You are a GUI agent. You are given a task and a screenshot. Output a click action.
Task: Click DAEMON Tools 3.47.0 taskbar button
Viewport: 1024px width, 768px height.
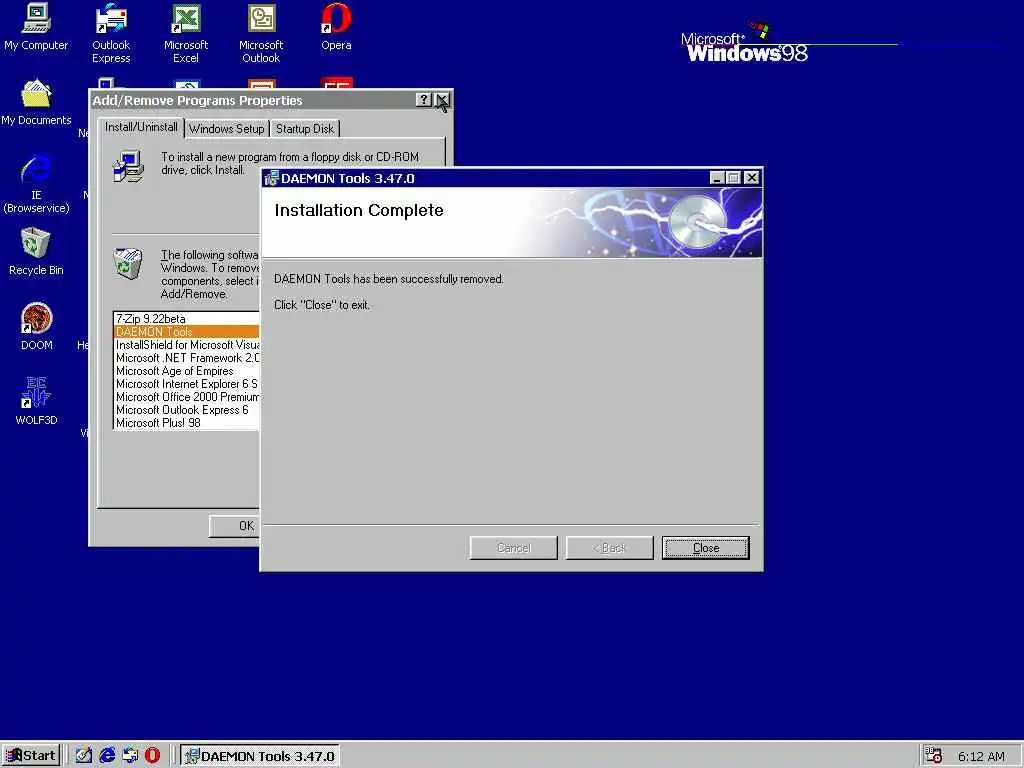[259, 756]
